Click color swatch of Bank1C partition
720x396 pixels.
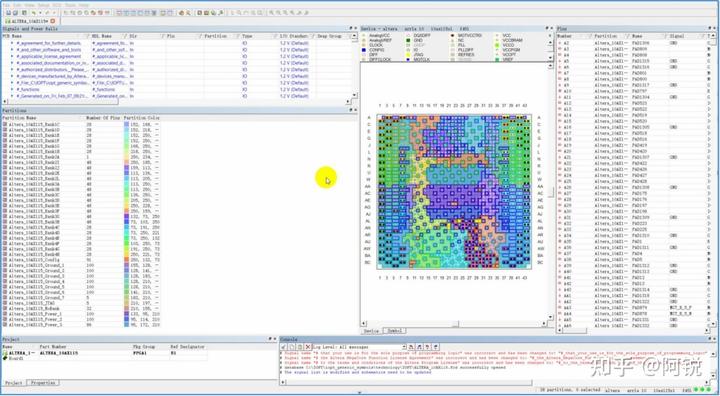click(127, 124)
